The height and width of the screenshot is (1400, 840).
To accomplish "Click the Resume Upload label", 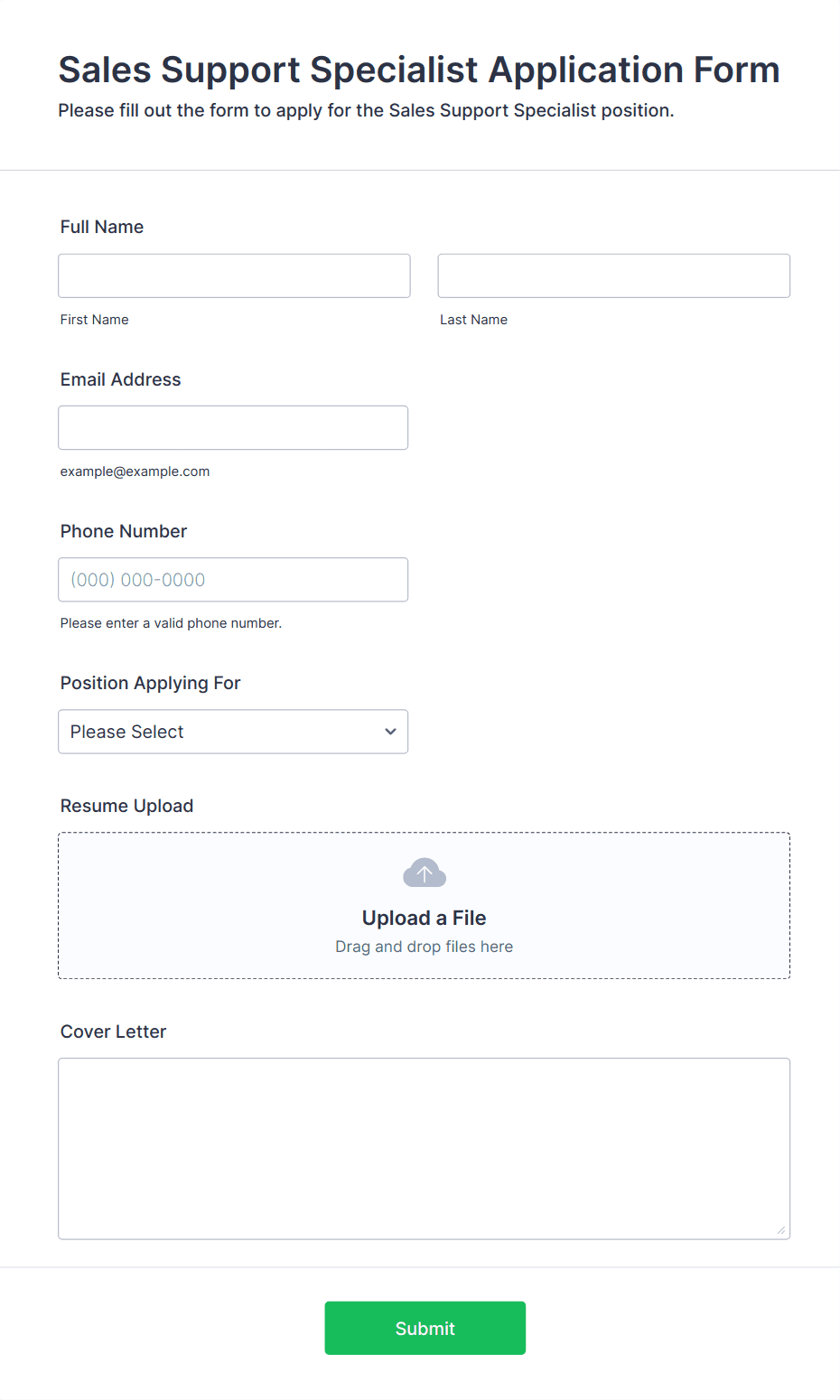I will pyautogui.click(x=127, y=806).
